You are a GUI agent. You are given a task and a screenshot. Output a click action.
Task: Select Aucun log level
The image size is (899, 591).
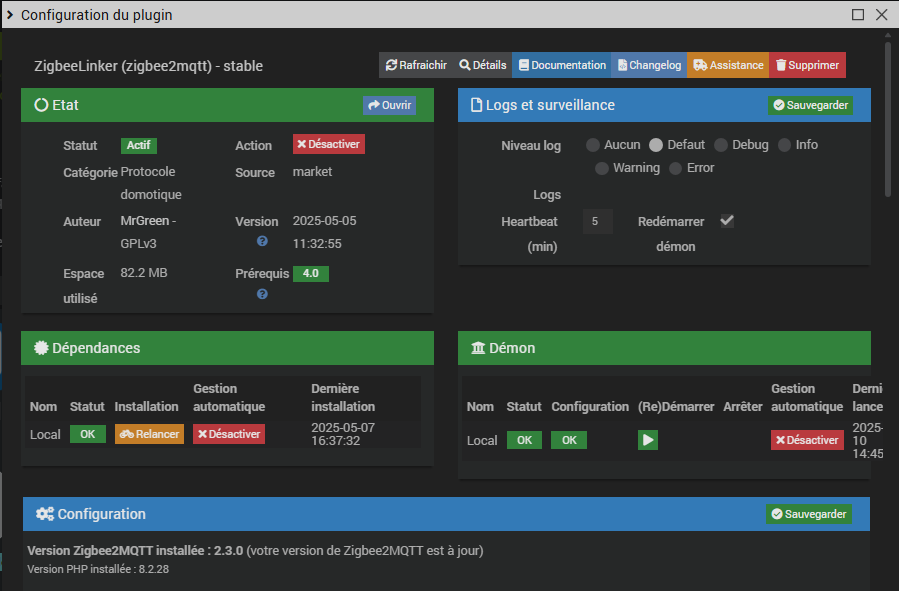[x=593, y=145]
